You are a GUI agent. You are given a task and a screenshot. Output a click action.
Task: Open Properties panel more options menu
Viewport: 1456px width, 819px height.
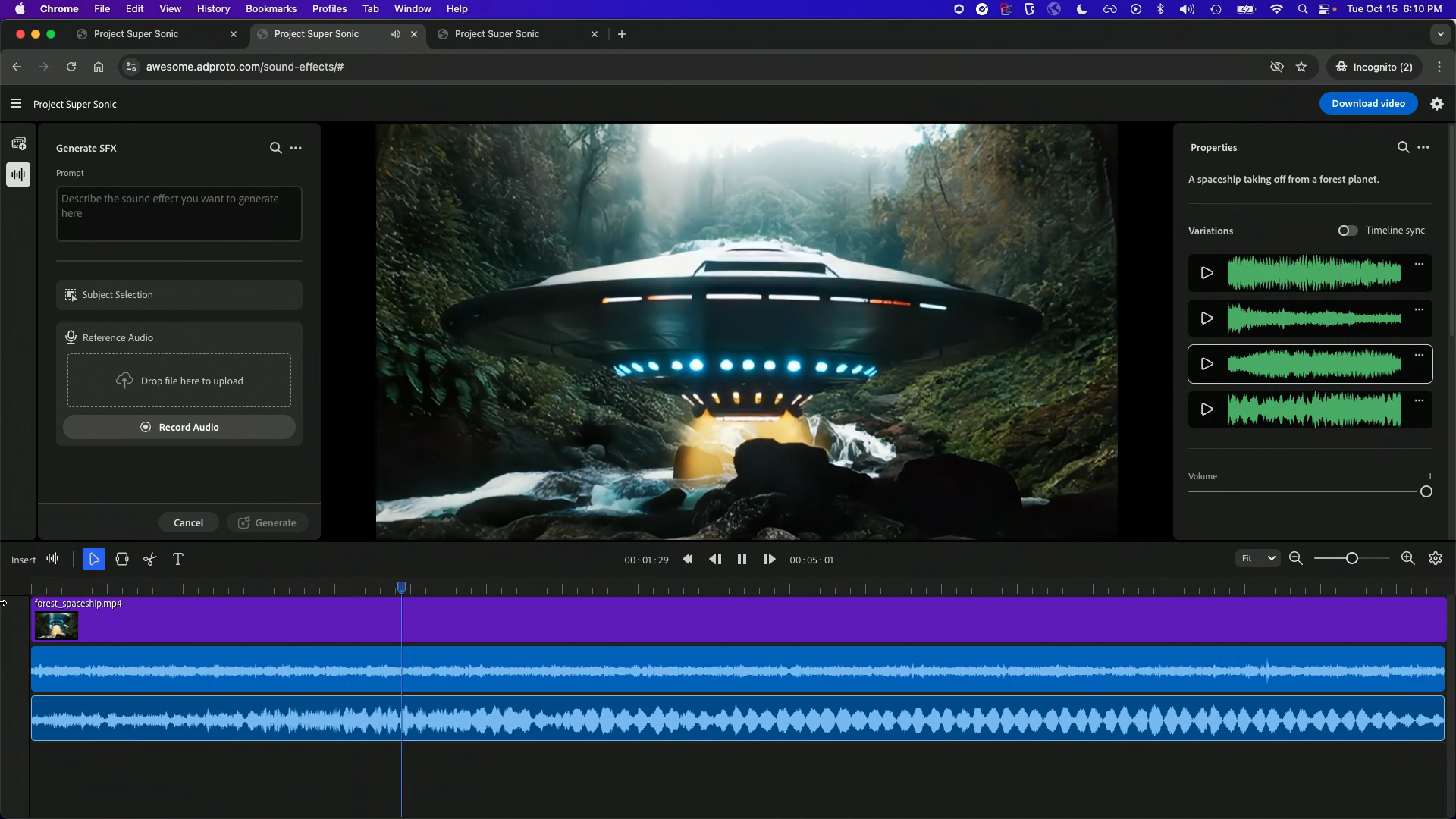[x=1423, y=147]
